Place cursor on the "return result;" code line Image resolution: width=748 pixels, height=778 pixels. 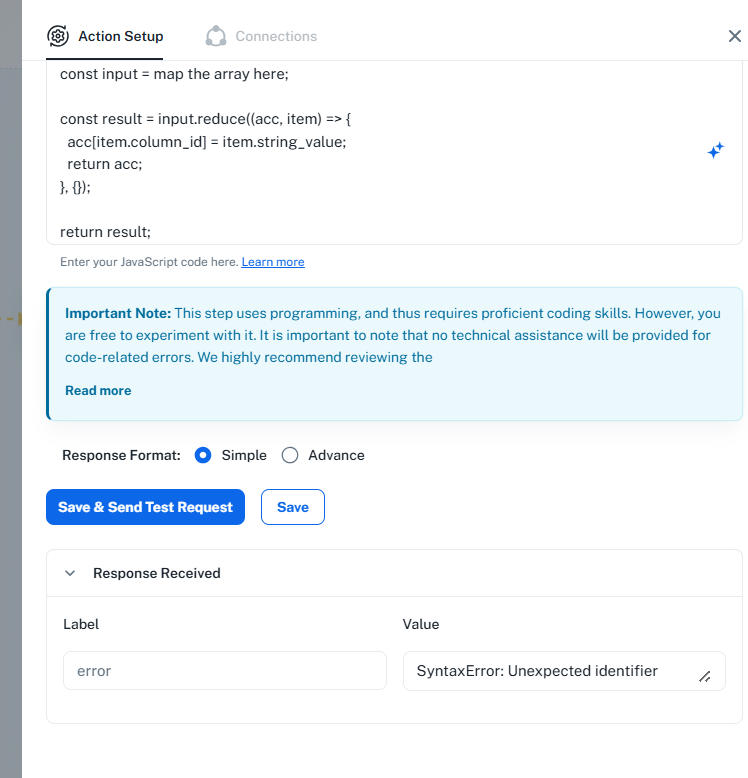coord(105,232)
